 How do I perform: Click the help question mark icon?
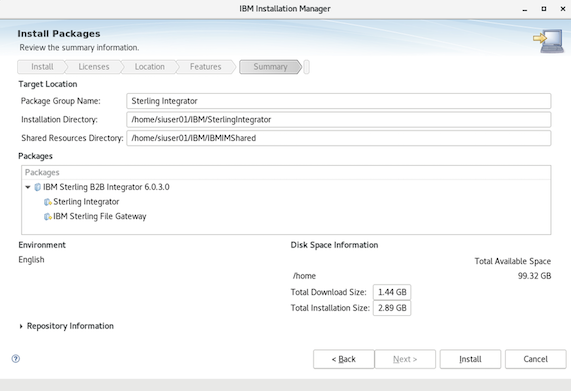[16, 359]
